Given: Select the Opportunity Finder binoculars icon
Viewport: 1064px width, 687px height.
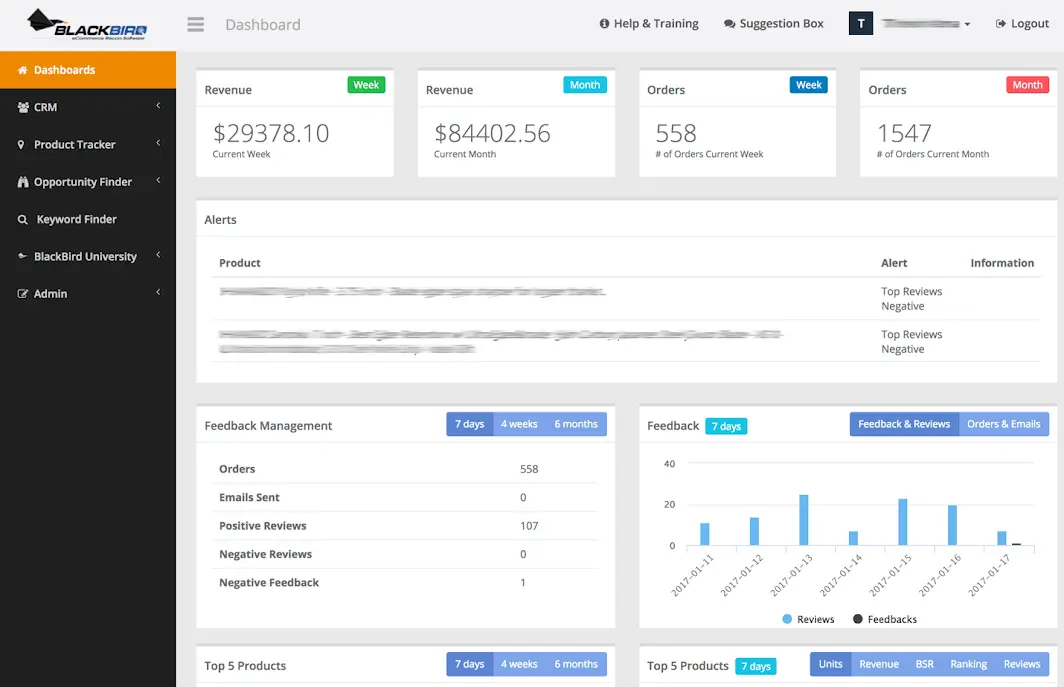Looking at the screenshot, I should [22, 181].
